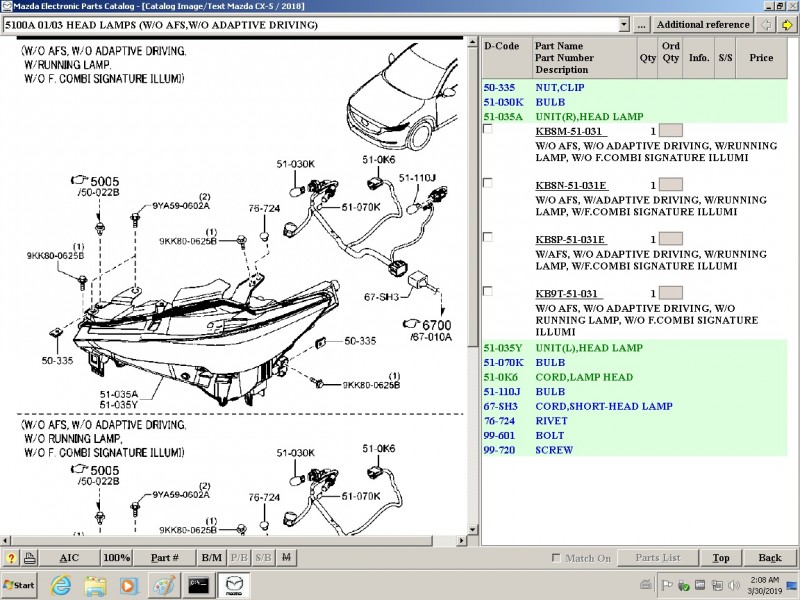The height and width of the screenshot is (600, 800).
Task: Click the Parts List button
Action: 658,558
